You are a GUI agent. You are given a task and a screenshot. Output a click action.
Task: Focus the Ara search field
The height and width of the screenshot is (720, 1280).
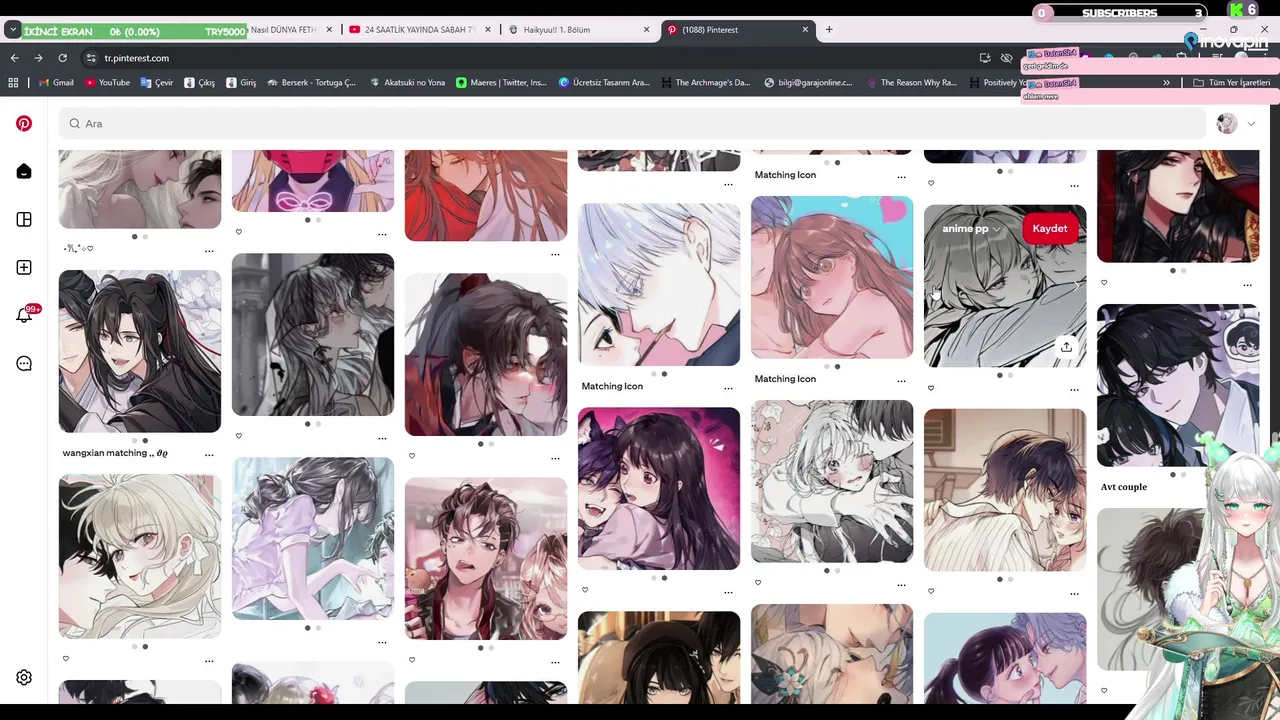[632, 124]
